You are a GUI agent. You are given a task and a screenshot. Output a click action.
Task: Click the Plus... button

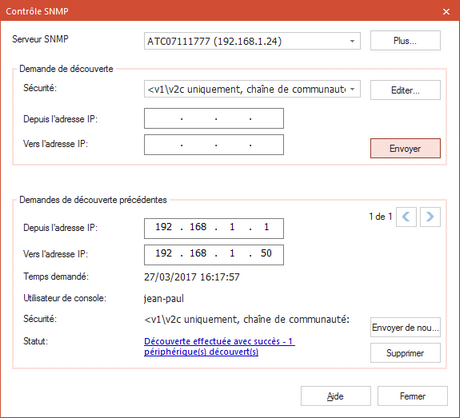[x=405, y=41]
